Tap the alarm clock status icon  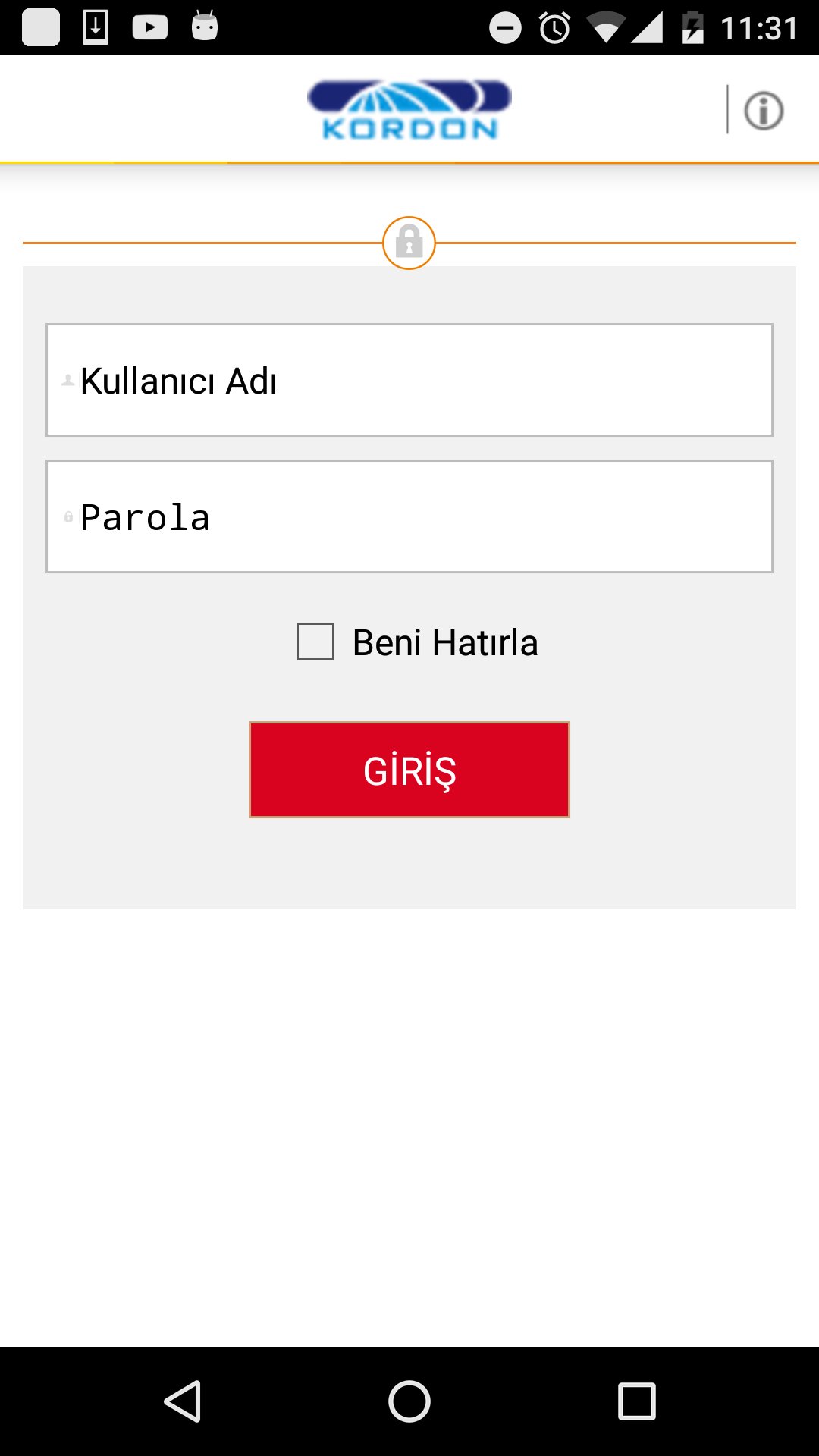pos(555,28)
